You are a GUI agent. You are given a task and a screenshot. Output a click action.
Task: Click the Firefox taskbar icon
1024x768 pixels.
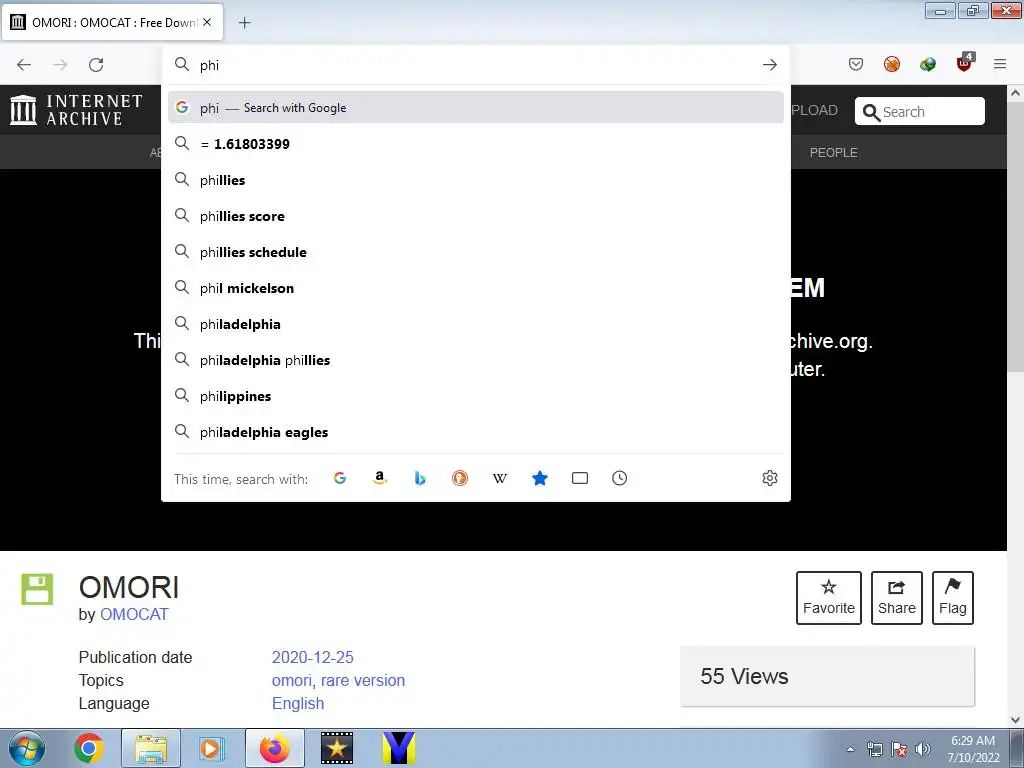(274, 748)
